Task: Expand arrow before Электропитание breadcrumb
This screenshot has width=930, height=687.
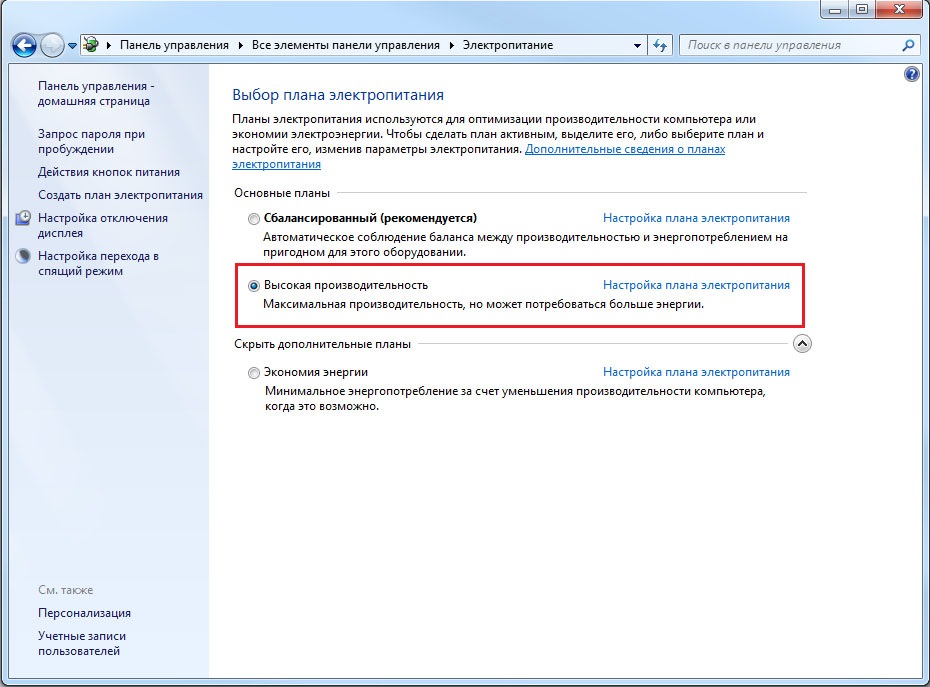Action: pos(451,45)
